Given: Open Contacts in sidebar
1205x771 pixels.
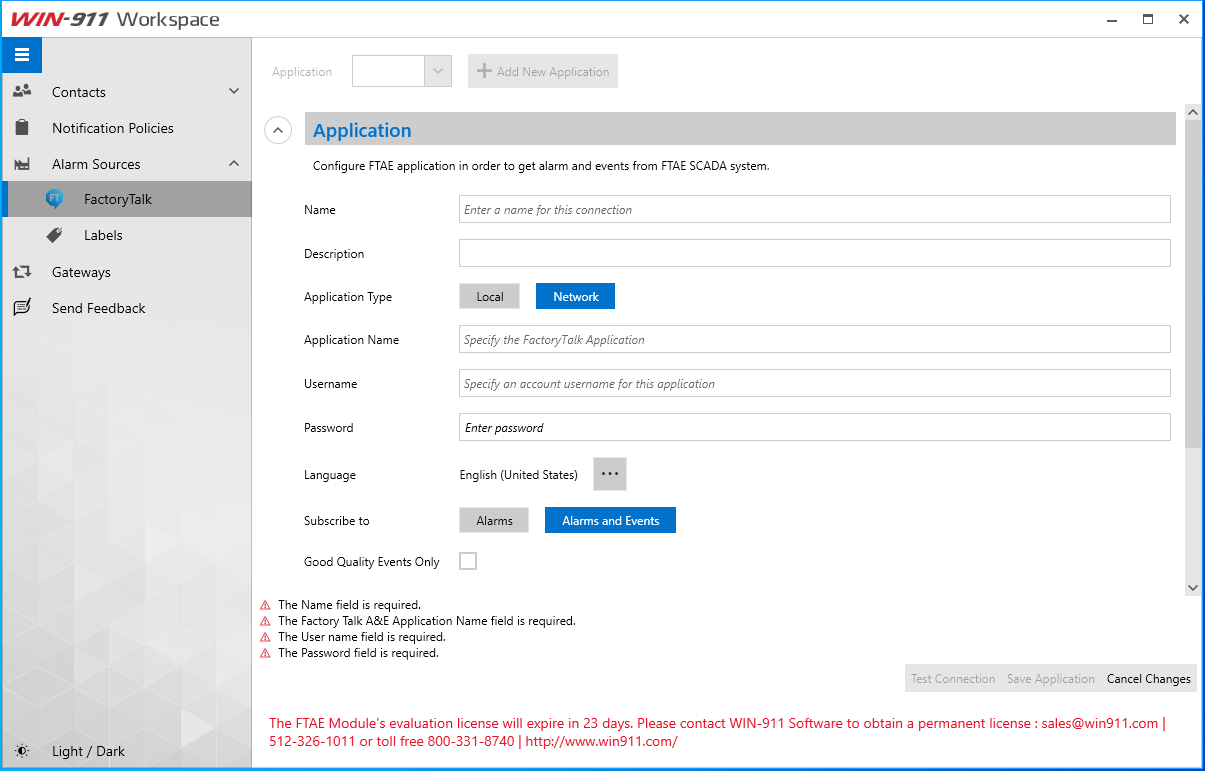Looking at the screenshot, I should 126,92.
